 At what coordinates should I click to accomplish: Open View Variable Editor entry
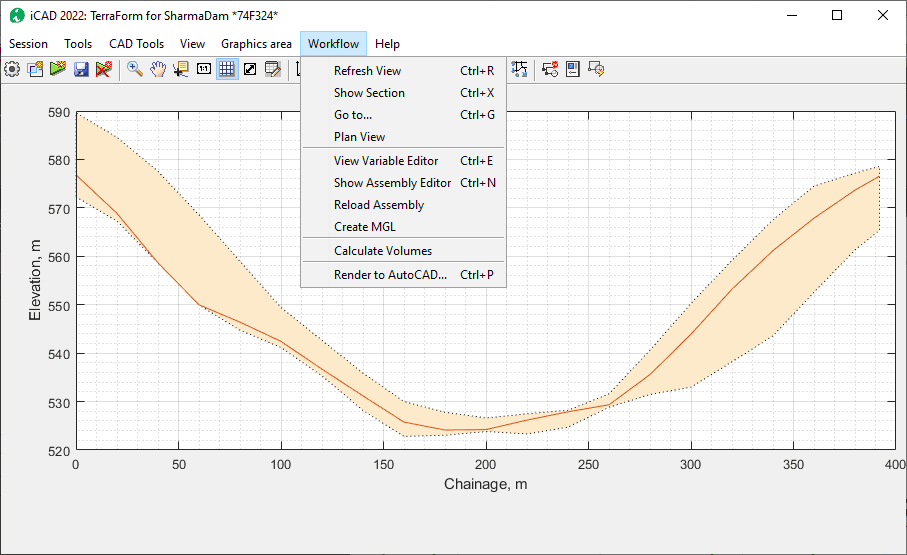(x=403, y=161)
